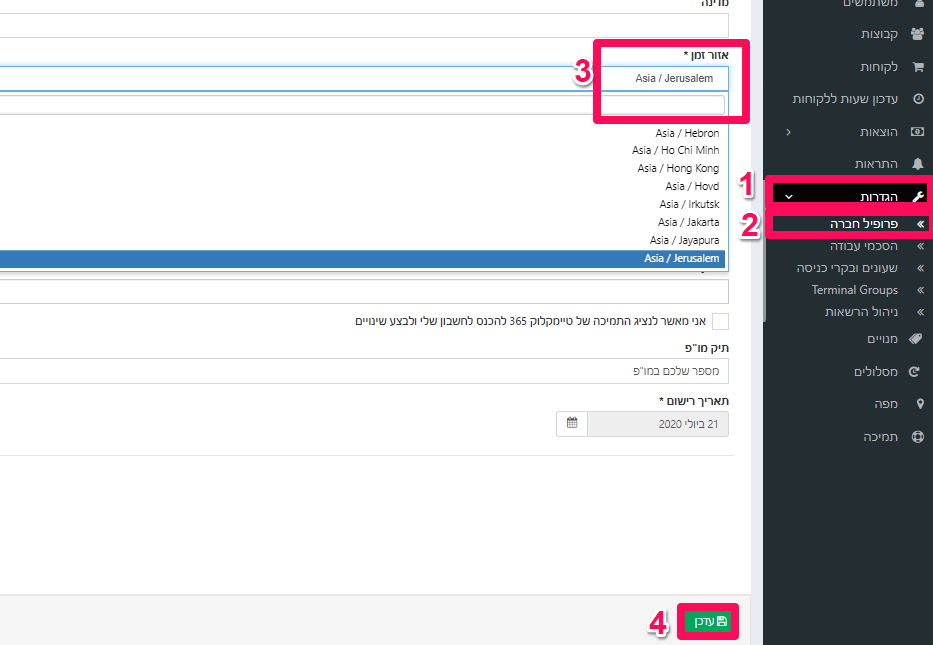Click the green עדכן save button

(x=707, y=621)
